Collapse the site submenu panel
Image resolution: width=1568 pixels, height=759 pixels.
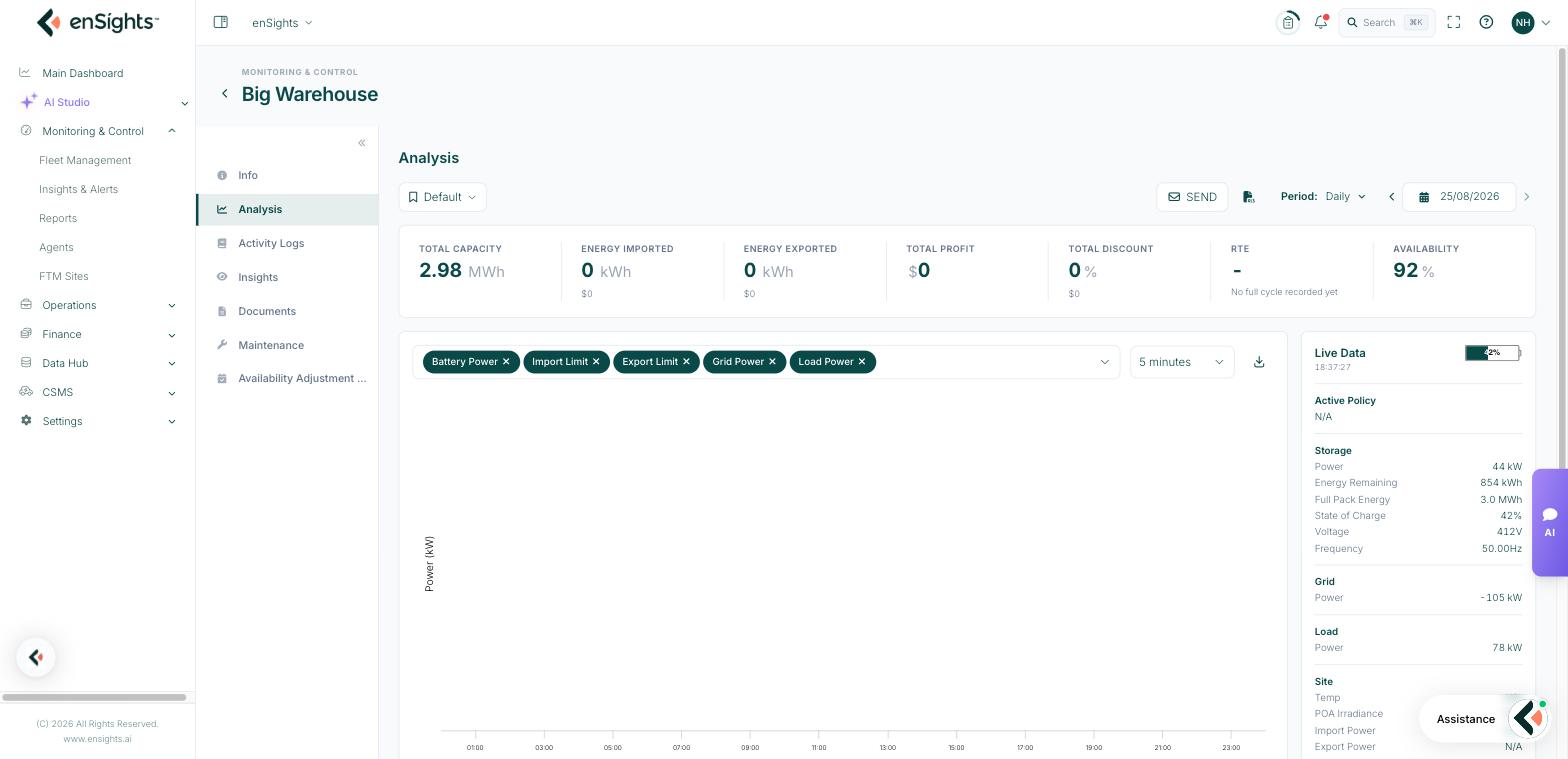(362, 143)
